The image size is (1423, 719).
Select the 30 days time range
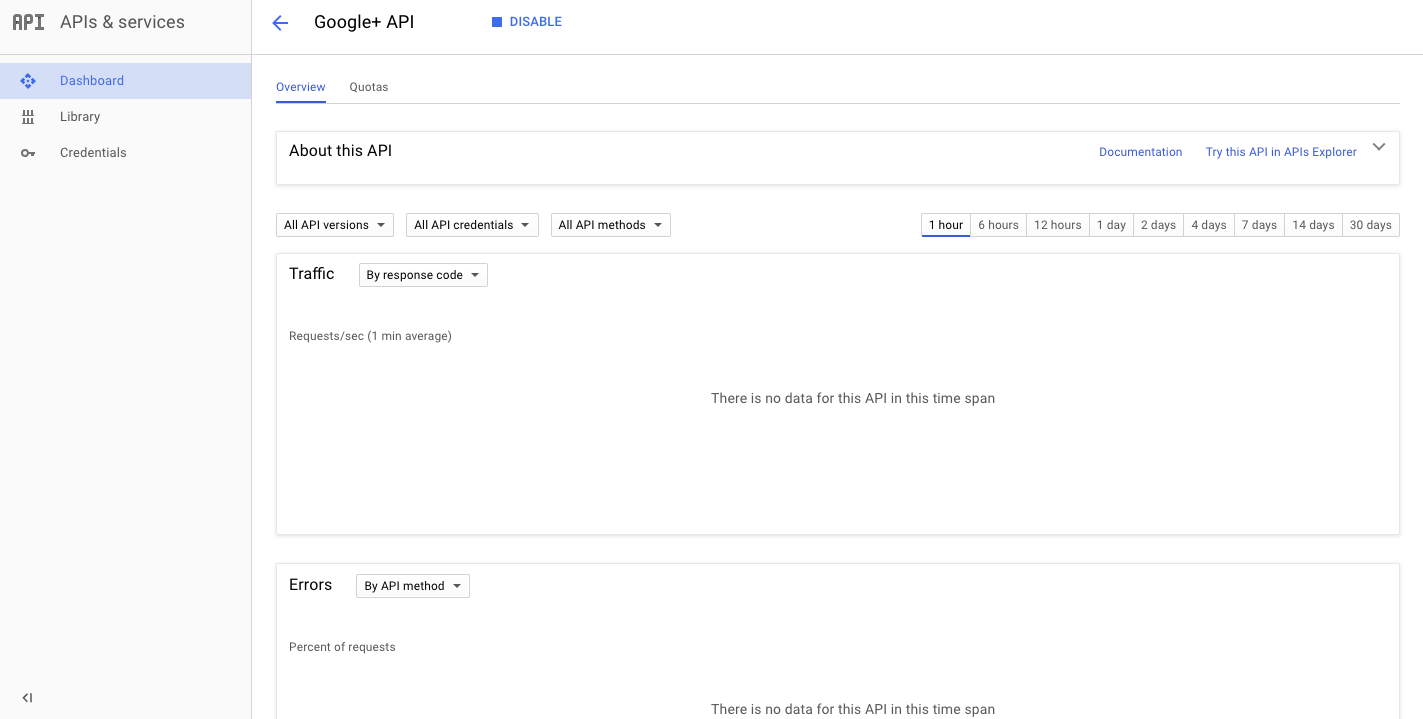1371,225
